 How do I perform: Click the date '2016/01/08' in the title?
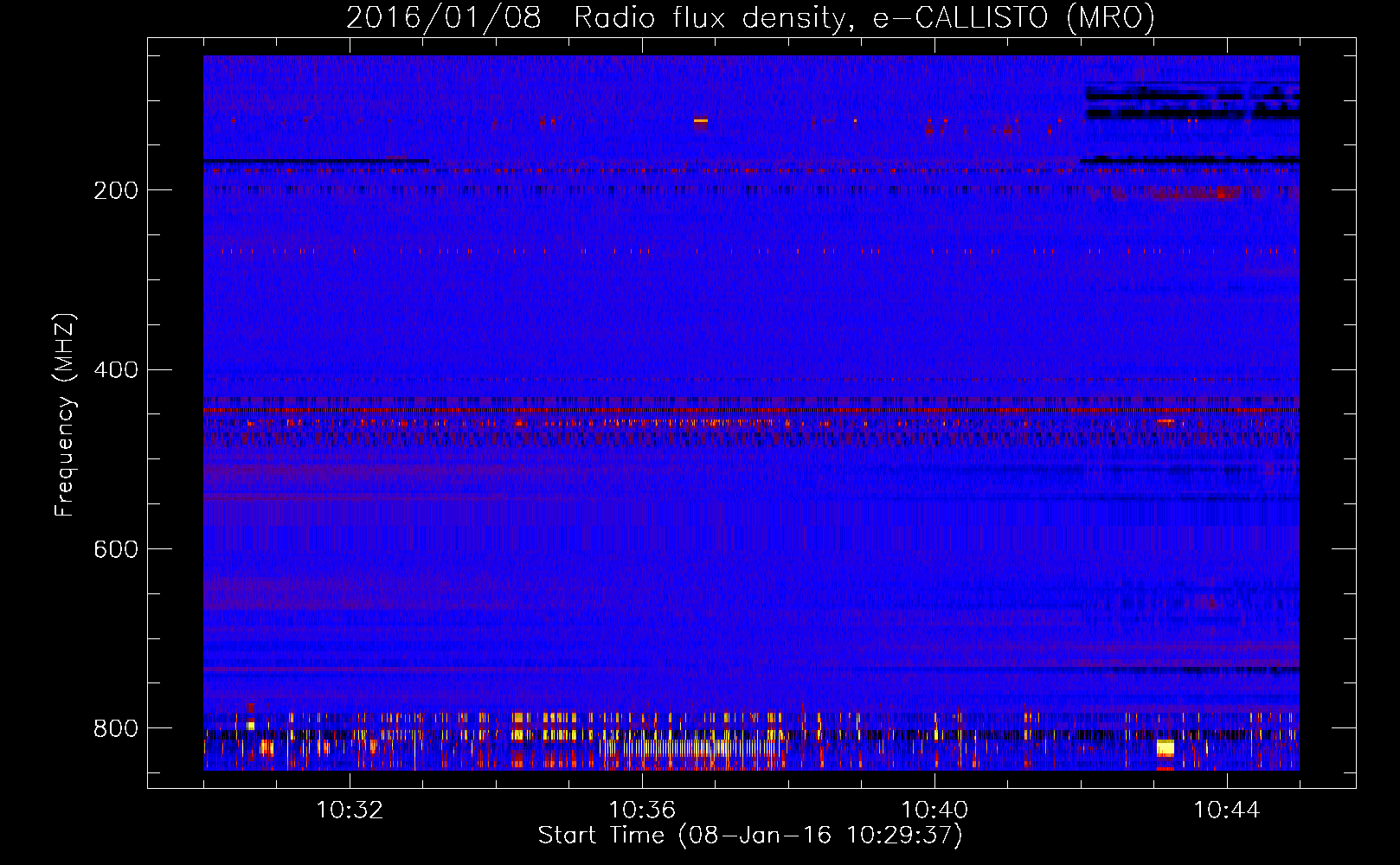(444, 18)
